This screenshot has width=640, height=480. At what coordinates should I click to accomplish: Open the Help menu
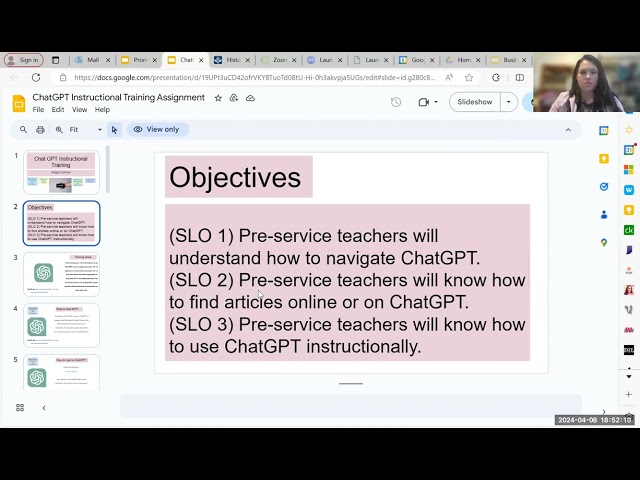coord(102,109)
